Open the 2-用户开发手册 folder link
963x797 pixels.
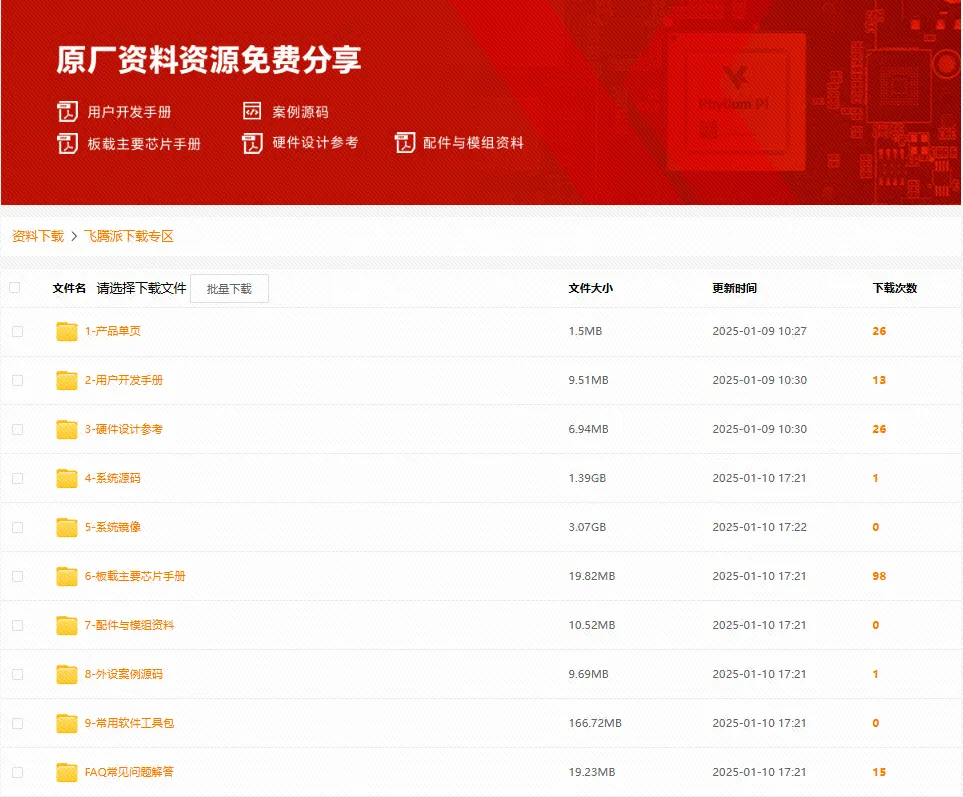click(x=123, y=380)
